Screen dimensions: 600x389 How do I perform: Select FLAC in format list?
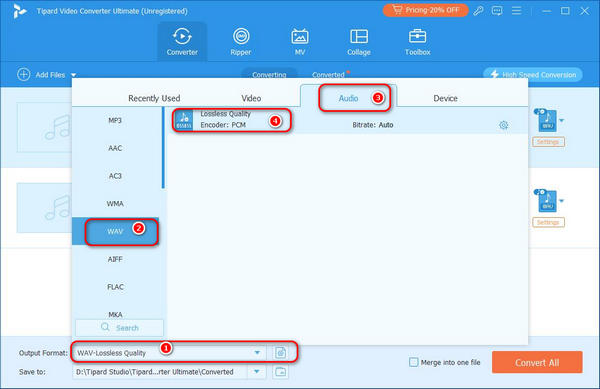115,287
